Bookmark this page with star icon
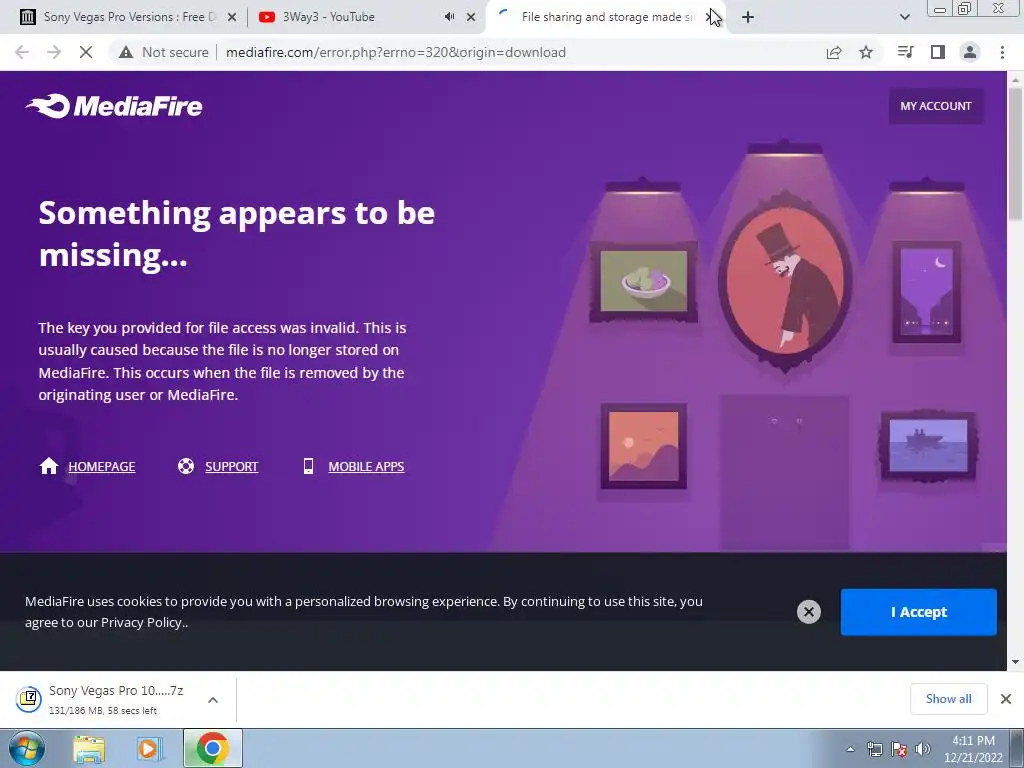The height and width of the screenshot is (768, 1024). coord(866,52)
